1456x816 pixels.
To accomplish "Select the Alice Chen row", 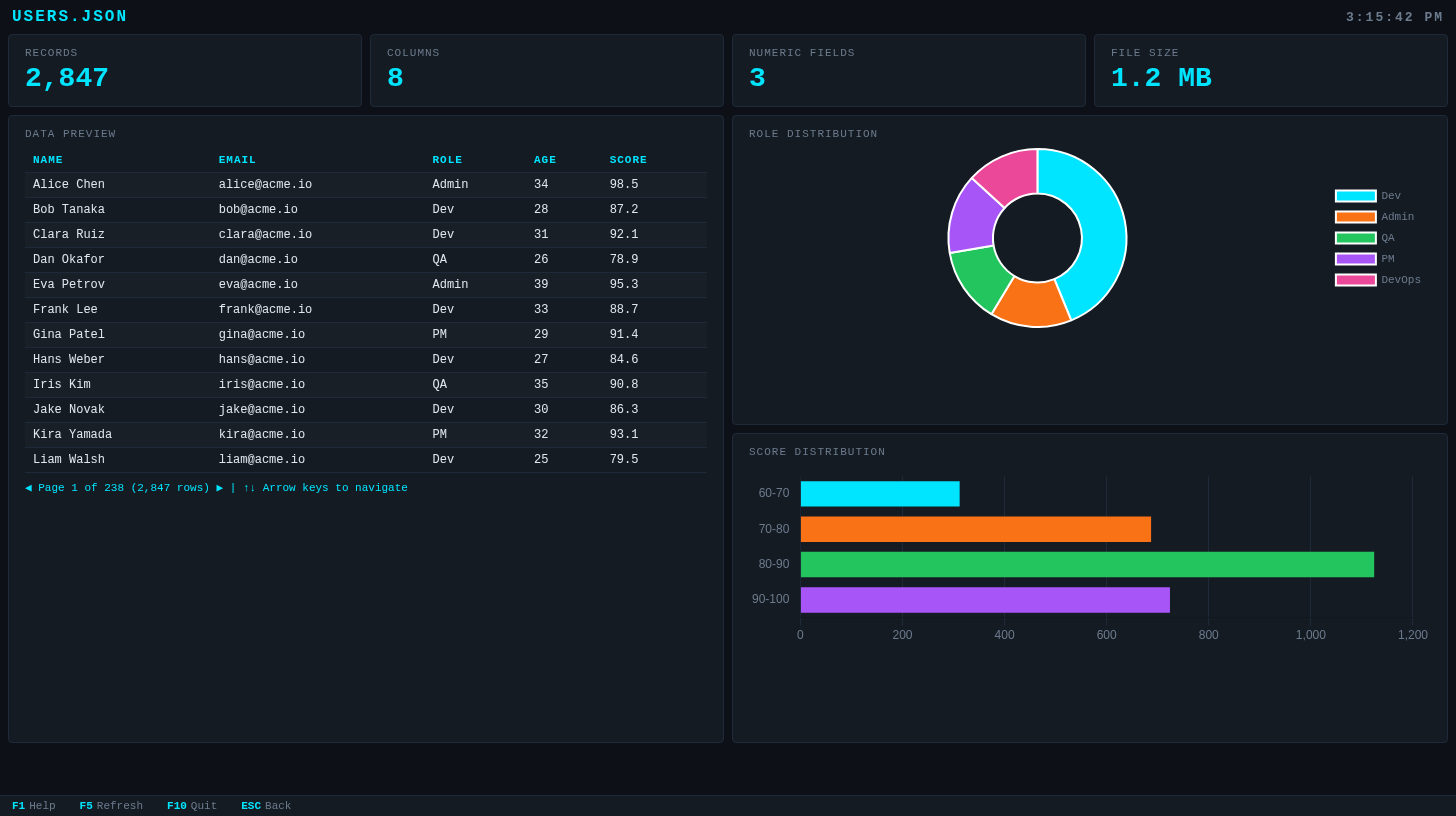I will click(x=300, y=184).
